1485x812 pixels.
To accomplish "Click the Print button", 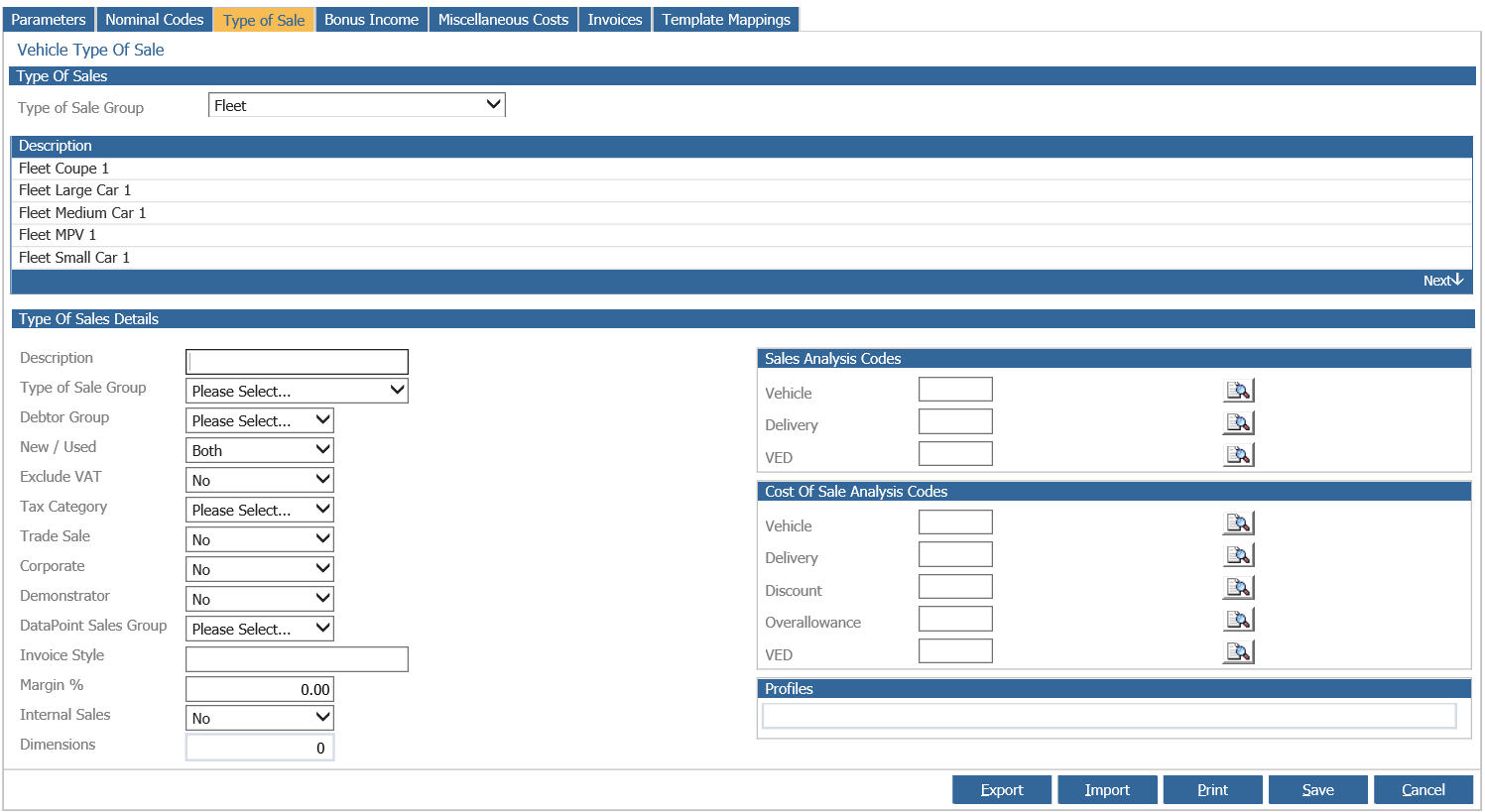I will tap(1212, 790).
